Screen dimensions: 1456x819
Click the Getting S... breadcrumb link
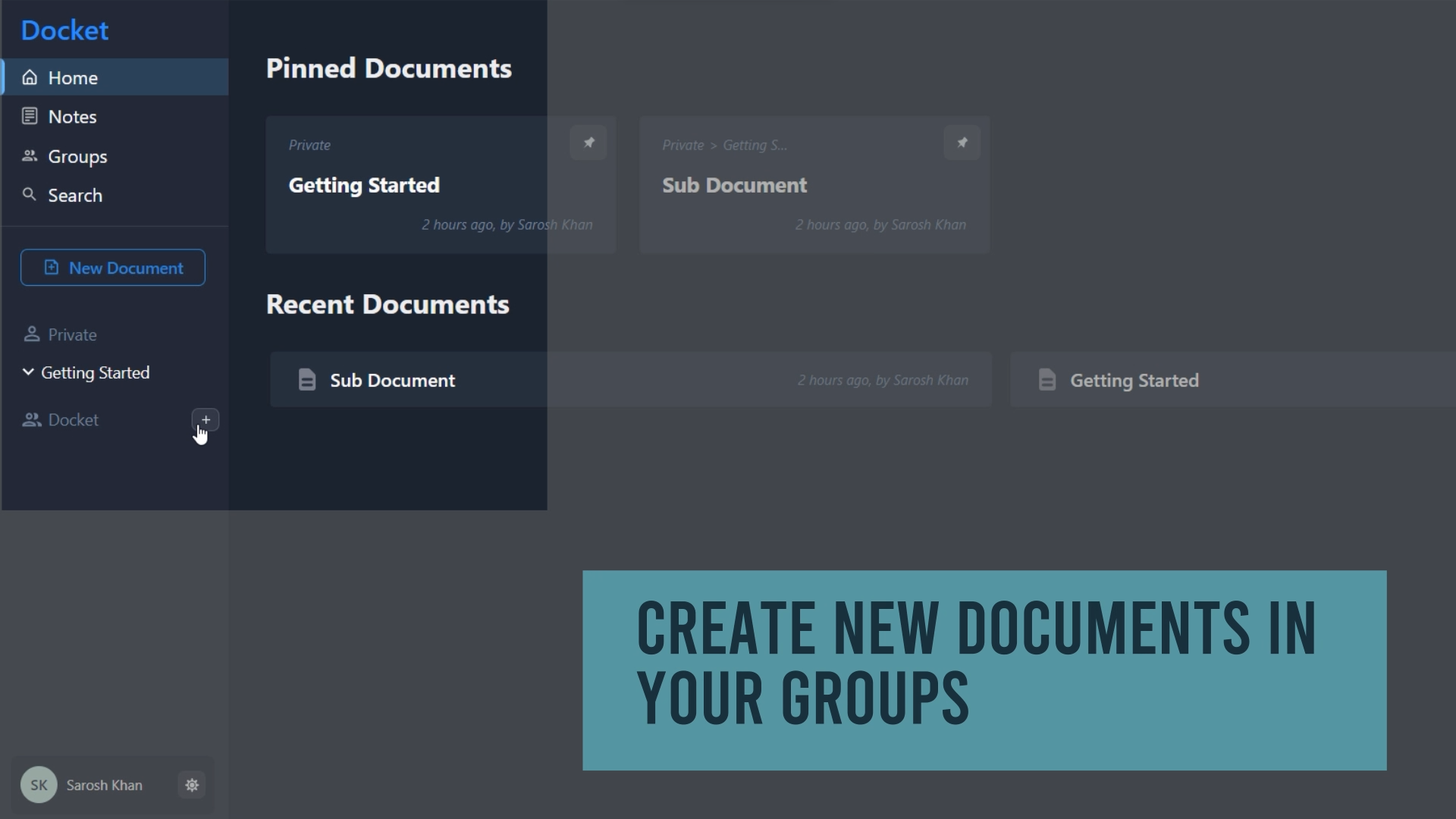coord(755,145)
